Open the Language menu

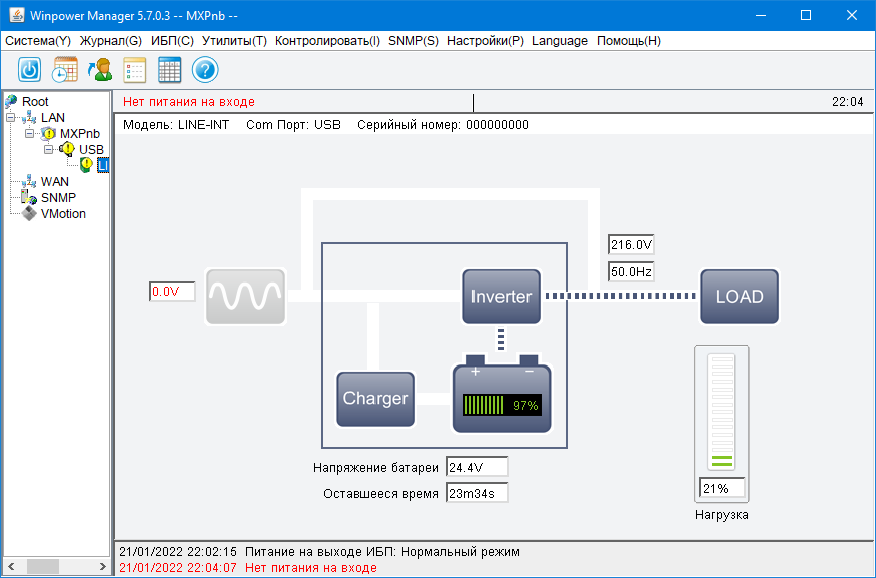tap(560, 41)
